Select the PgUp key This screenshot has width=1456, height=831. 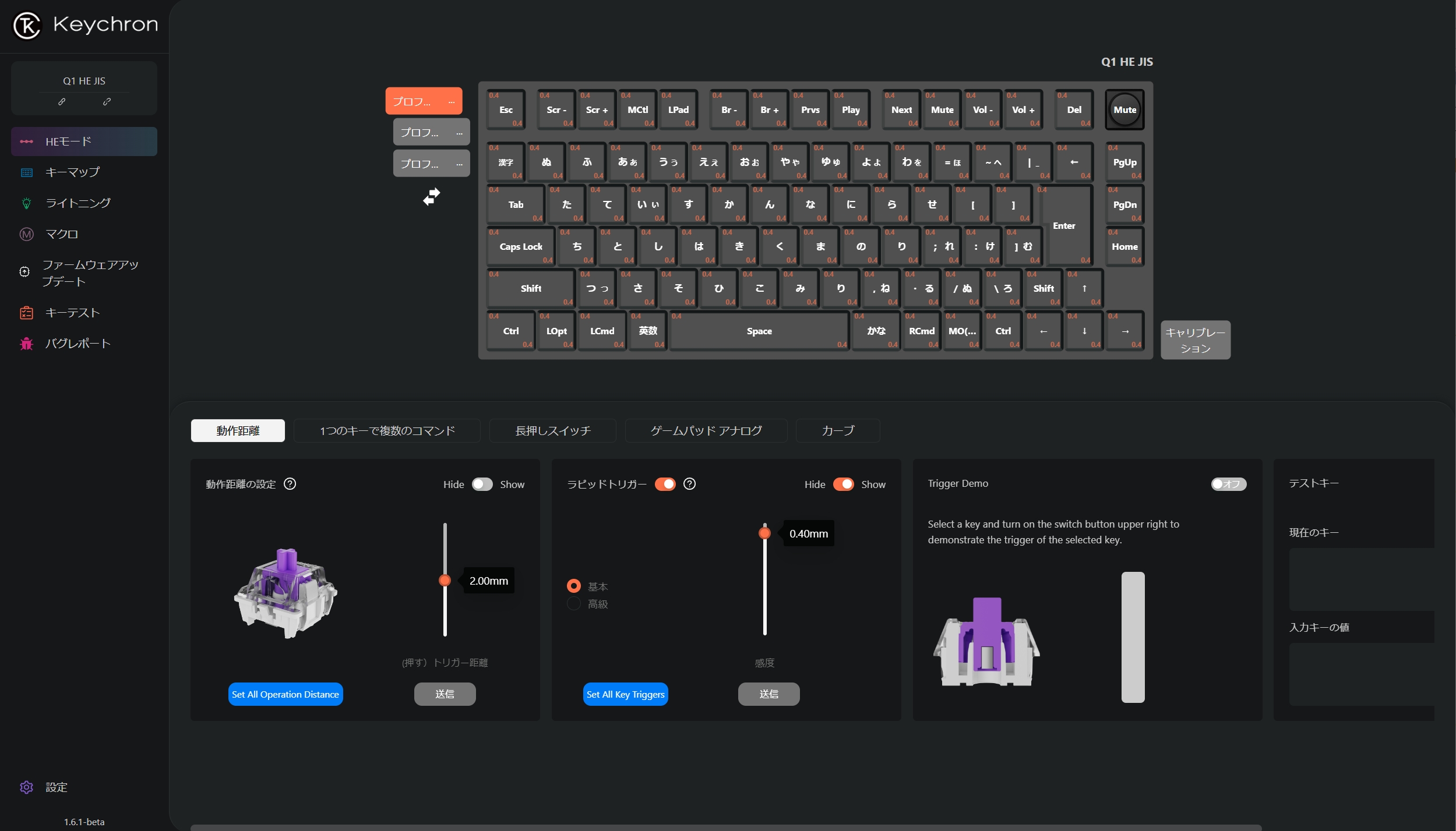click(1124, 162)
